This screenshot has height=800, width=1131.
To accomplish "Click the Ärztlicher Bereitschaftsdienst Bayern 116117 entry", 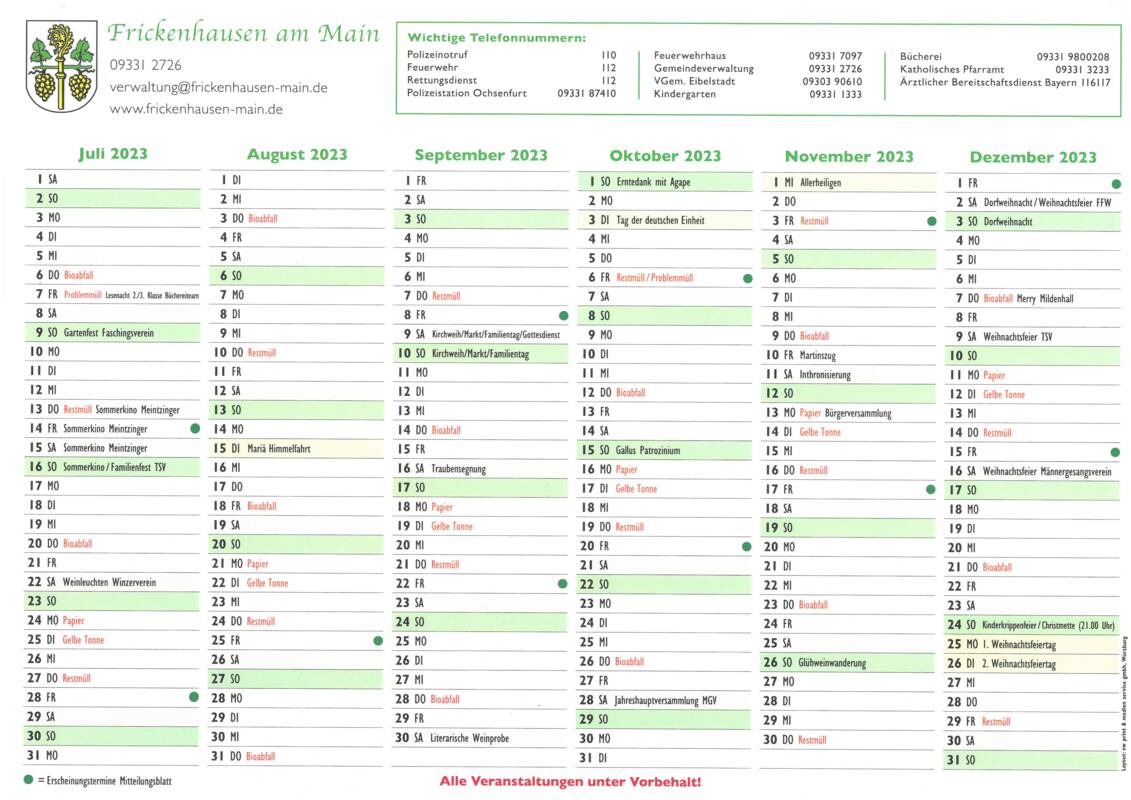I will coord(1005,82).
